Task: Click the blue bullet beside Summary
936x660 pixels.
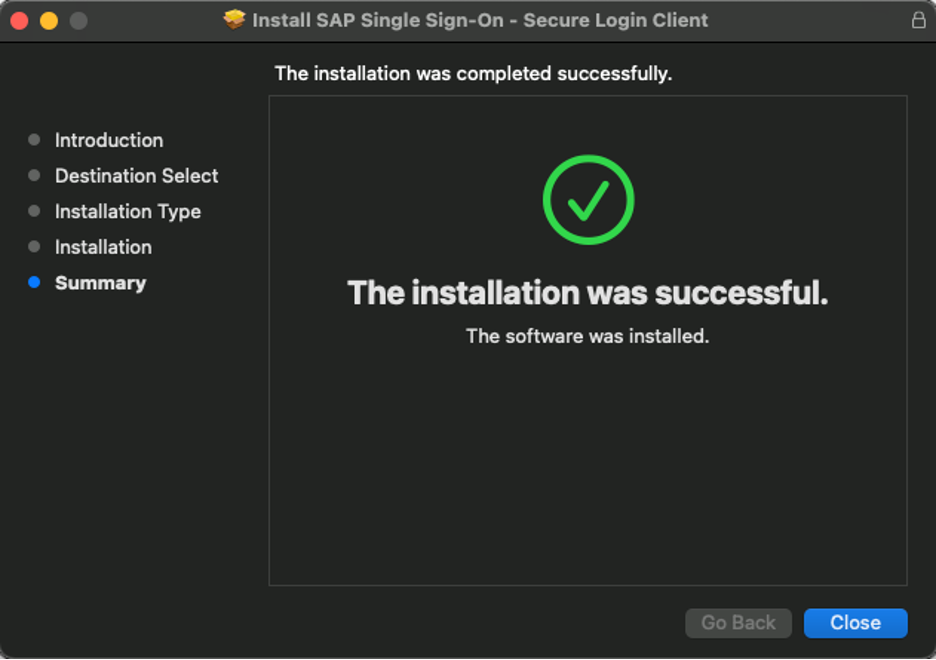Action: click(34, 282)
